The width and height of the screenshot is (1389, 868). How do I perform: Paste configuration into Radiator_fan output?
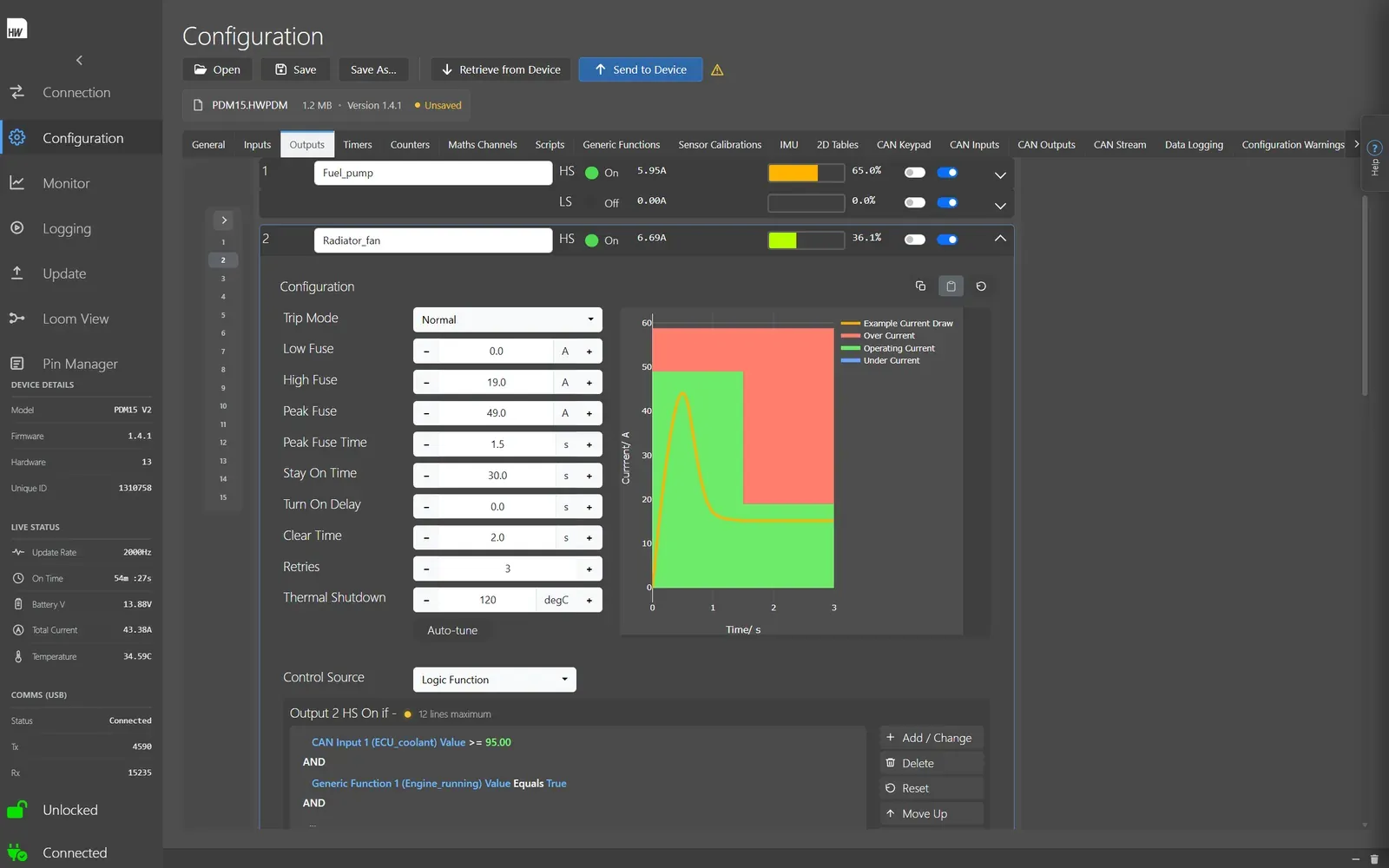pos(951,286)
